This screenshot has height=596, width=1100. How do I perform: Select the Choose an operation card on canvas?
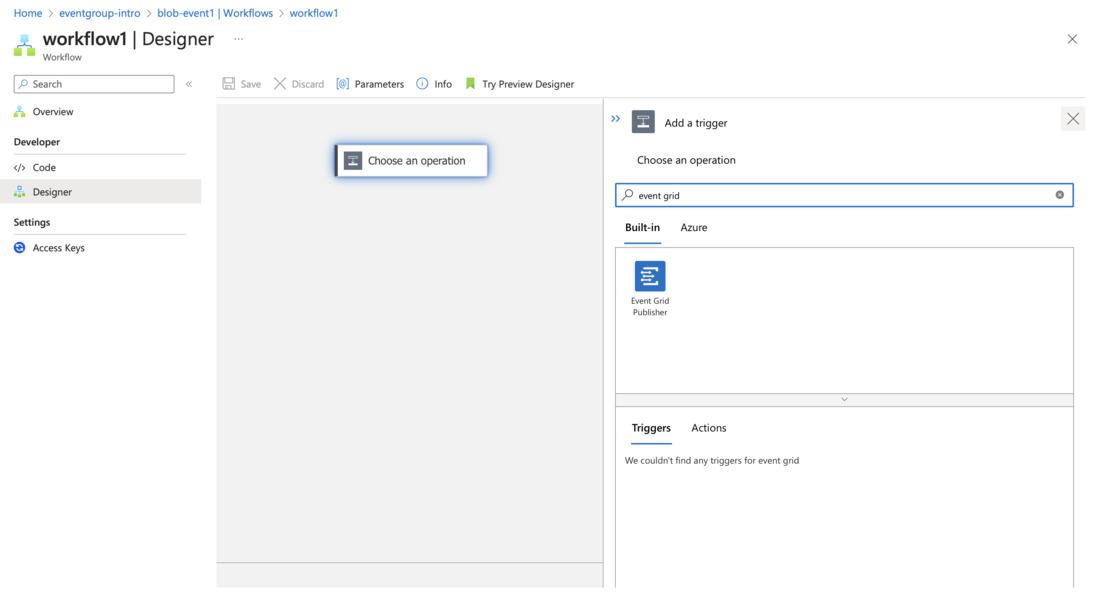[x=411, y=161]
